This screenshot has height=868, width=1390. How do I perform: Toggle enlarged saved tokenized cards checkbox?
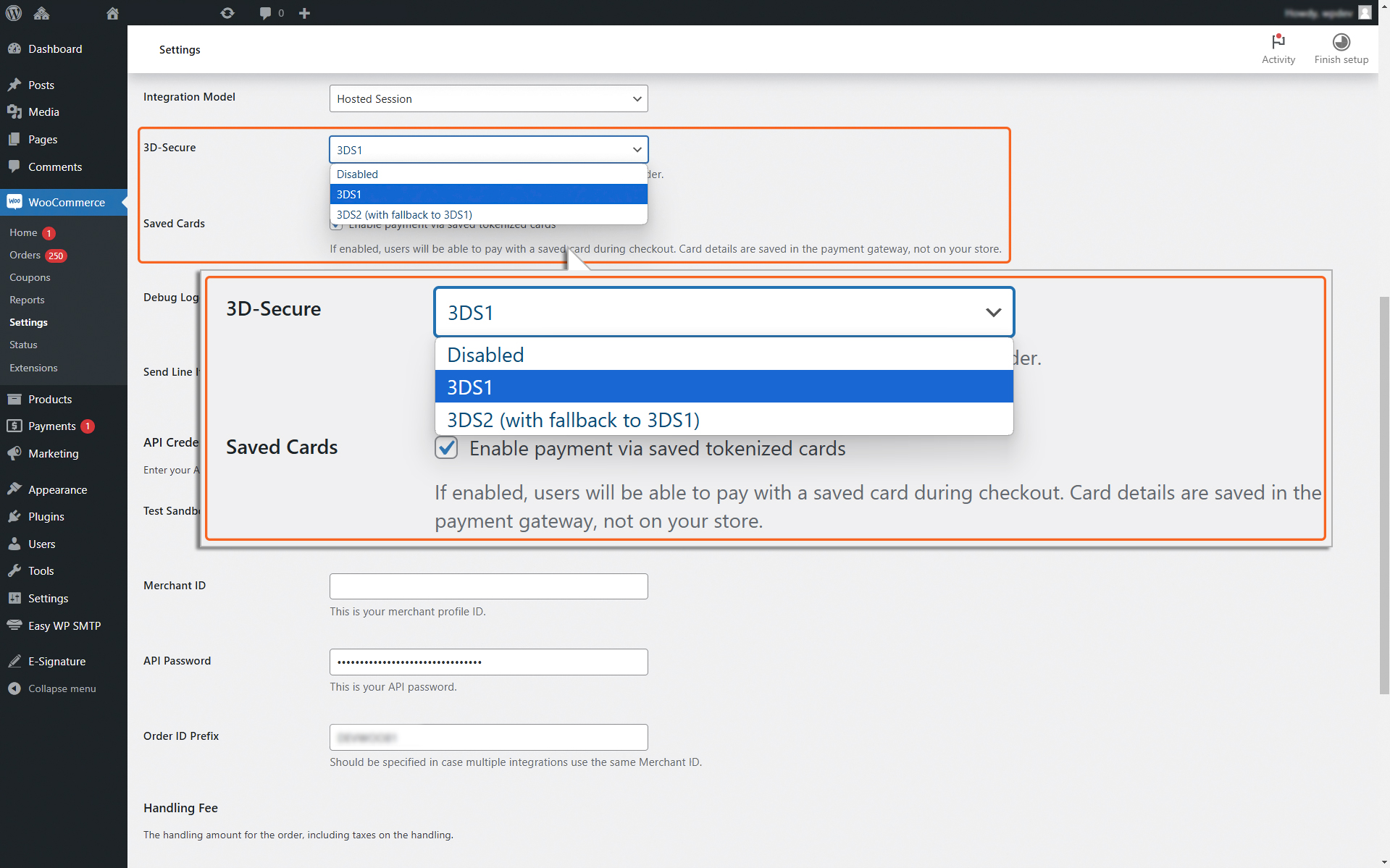447,448
